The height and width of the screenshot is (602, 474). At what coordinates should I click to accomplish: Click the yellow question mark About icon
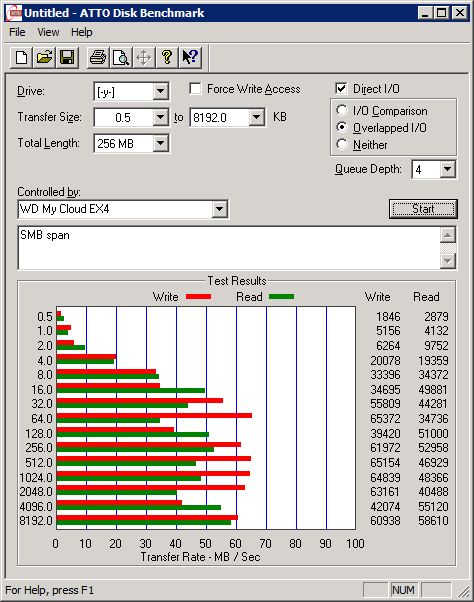167,58
